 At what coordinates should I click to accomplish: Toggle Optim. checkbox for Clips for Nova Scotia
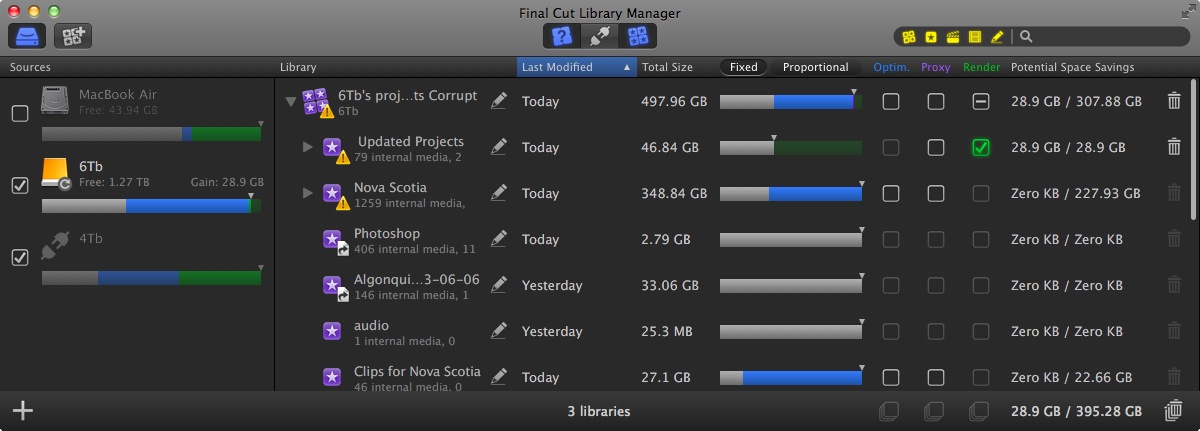[890, 377]
